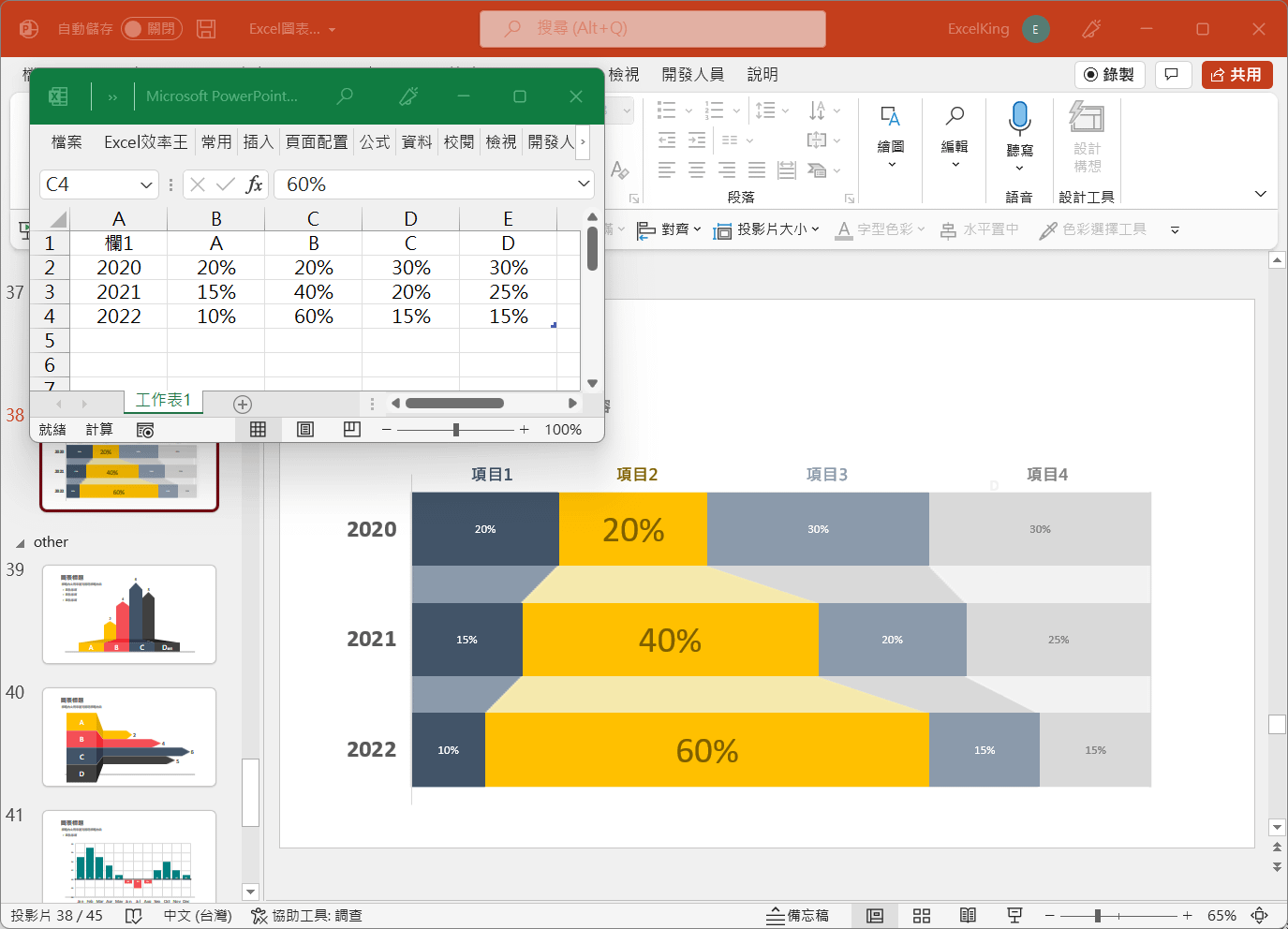Switch to Page Break Preview view icon

coord(352,429)
